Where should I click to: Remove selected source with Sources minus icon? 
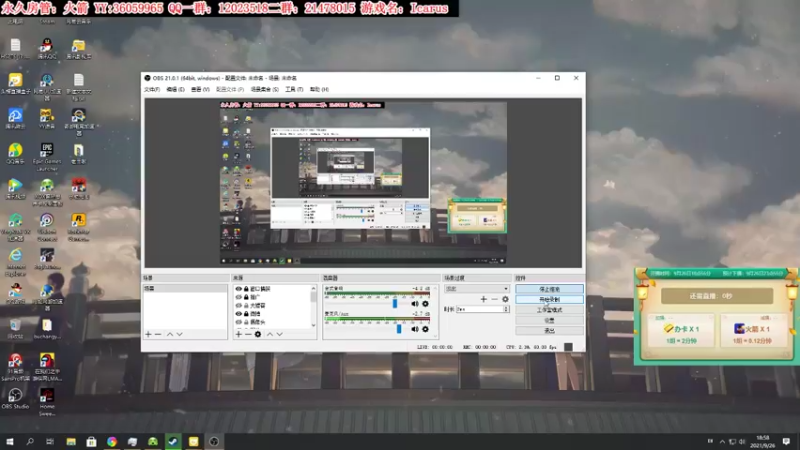[248, 334]
